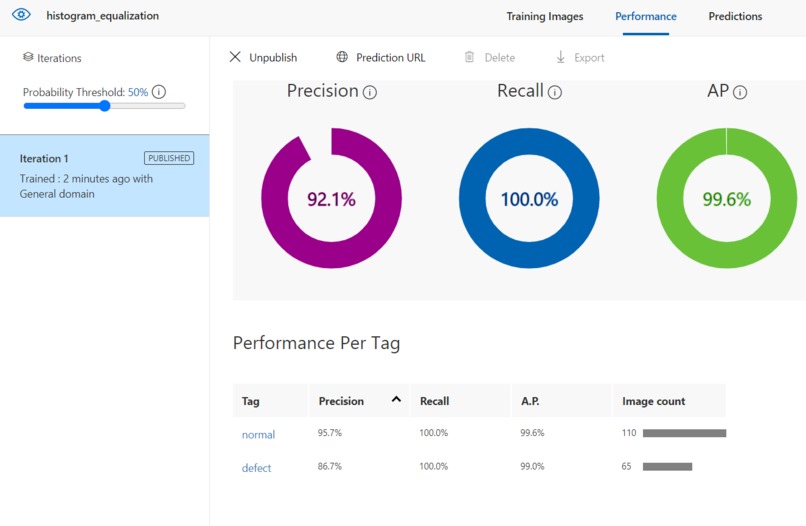Click the AP info icon

(740, 93)
